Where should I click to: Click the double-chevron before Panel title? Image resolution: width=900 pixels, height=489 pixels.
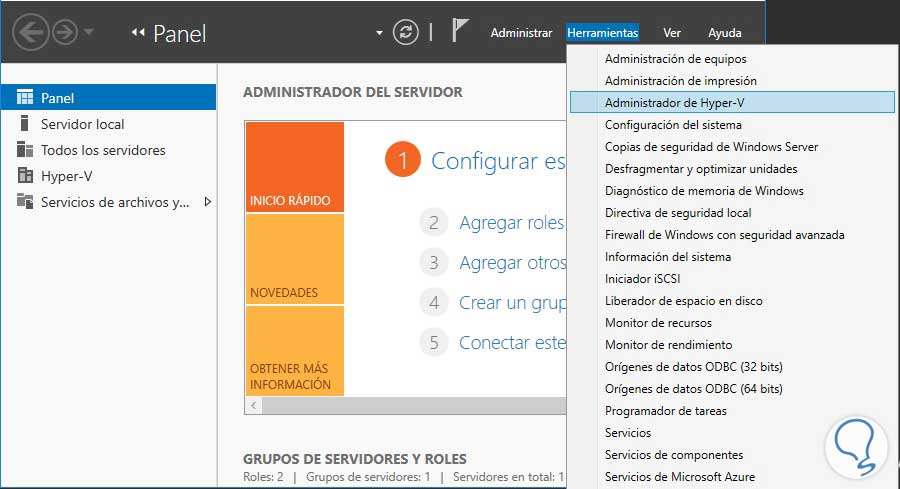click(x=138, y=33)
